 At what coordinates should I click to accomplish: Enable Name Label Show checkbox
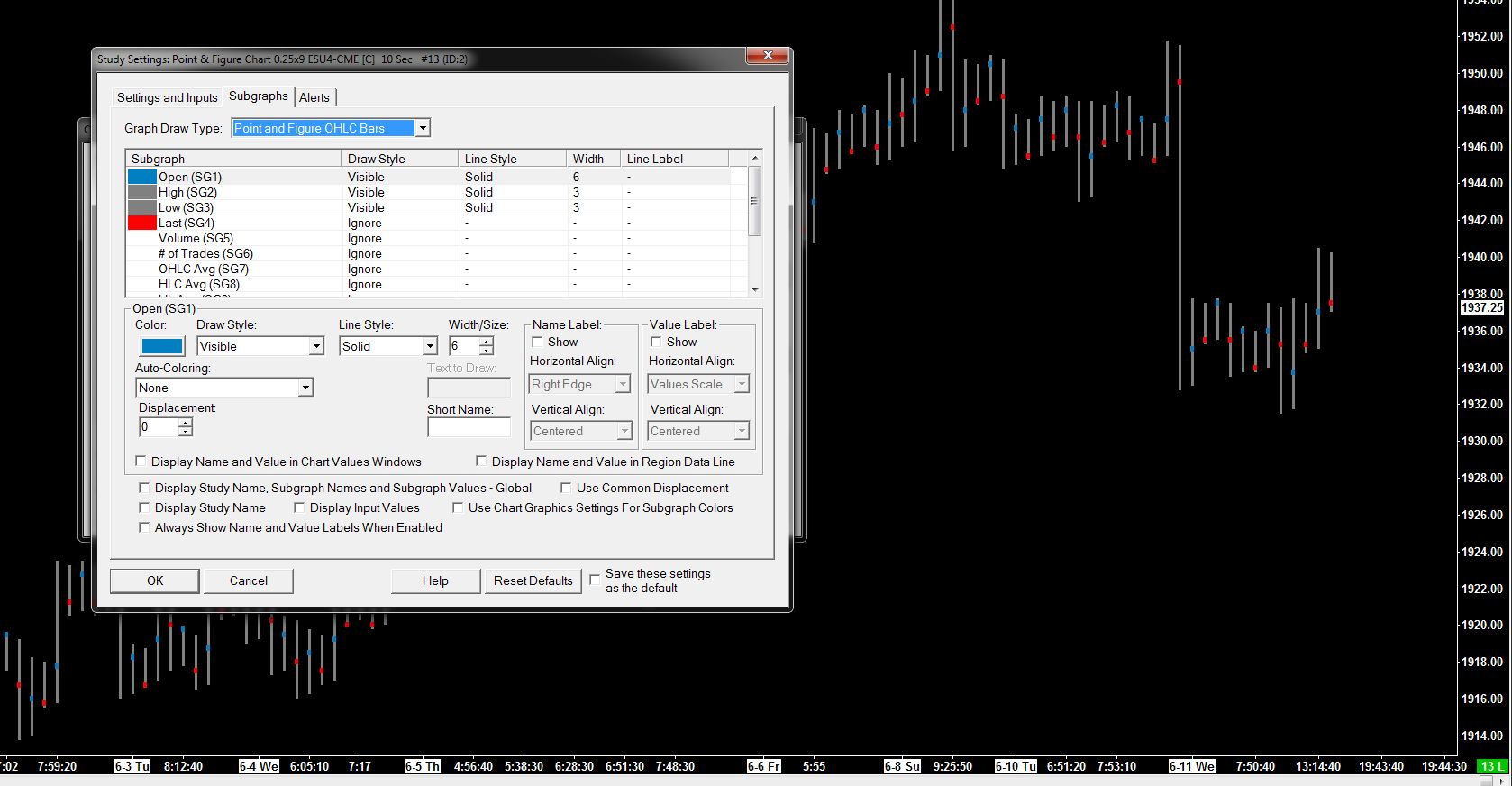tap(537, 342)
